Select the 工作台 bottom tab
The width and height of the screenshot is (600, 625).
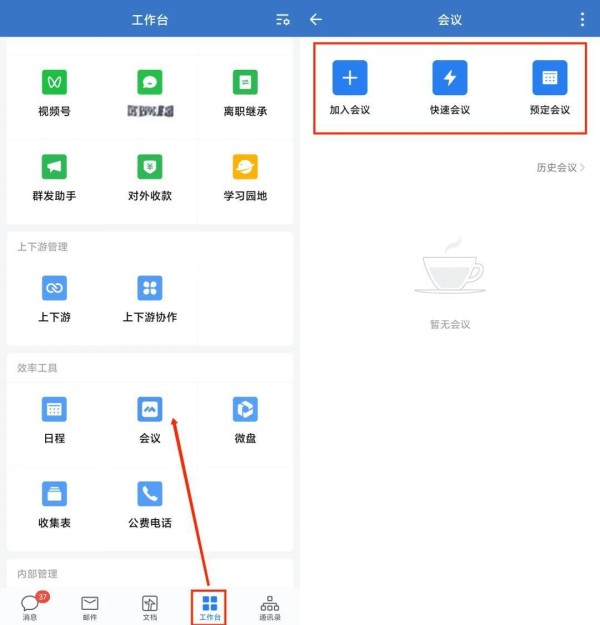[210, 607]
